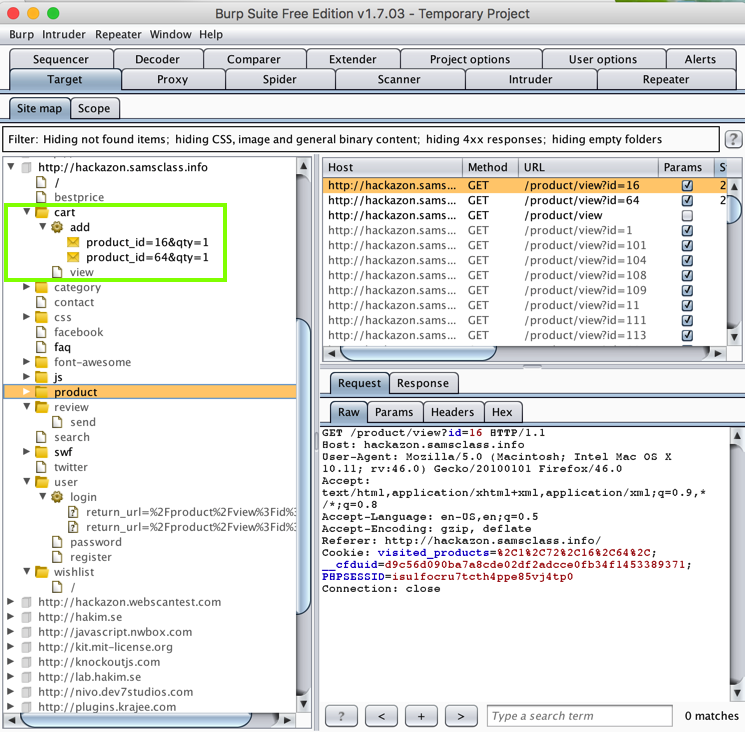
Task: Expand the http://hakim.se host node
Action: click(12, 617)
